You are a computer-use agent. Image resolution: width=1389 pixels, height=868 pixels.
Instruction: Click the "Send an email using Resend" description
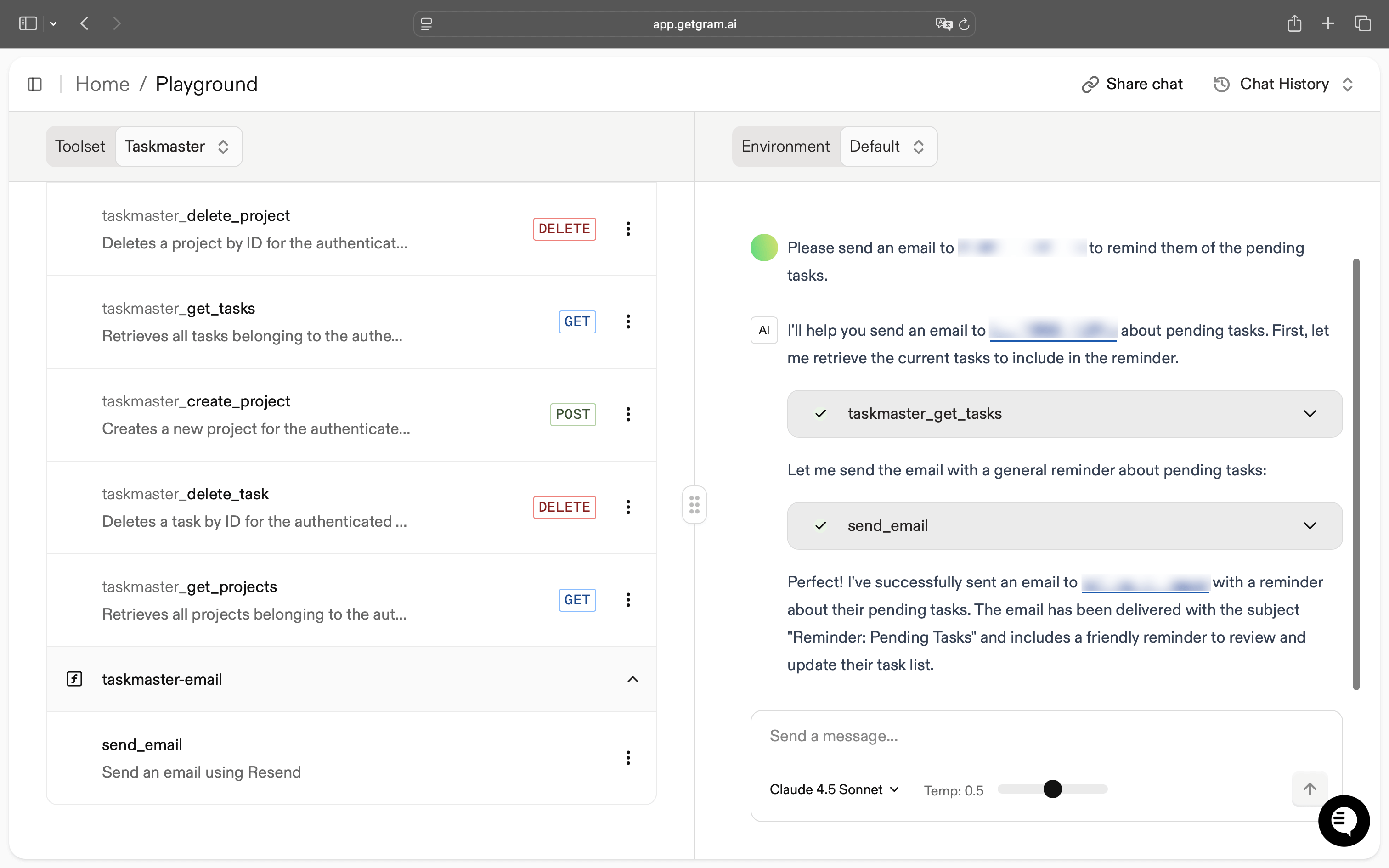click(x=202, y=772)
